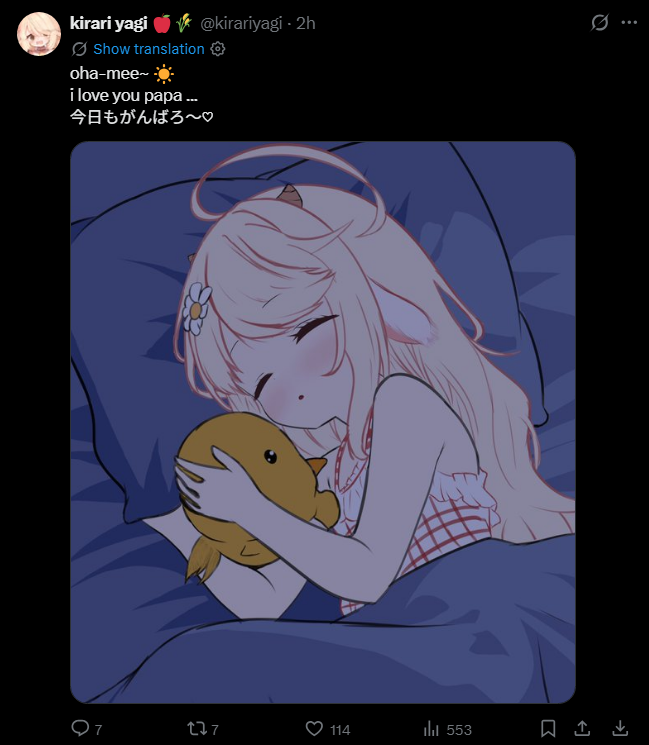
Task: Click the Grok translate icon beside Show translation
Action: point(79,49)
